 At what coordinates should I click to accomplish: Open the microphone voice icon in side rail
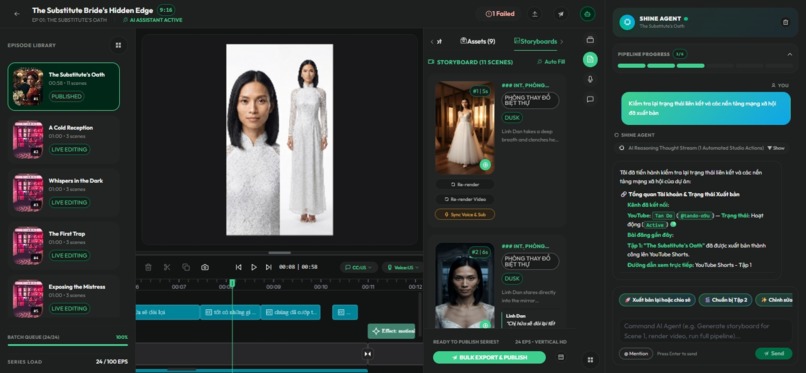click(590, 79)
